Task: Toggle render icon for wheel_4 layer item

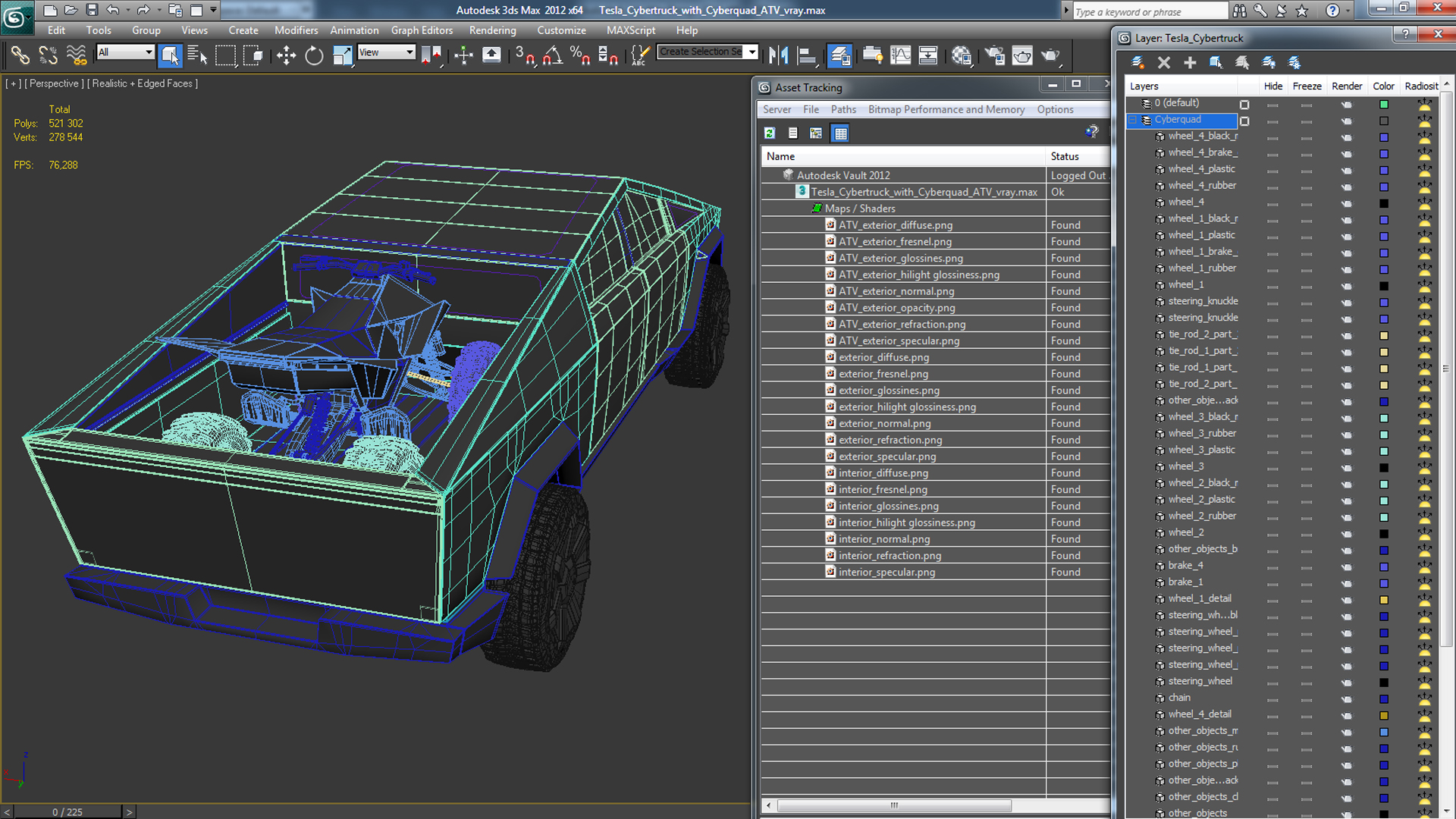Action: point(1347,203)
